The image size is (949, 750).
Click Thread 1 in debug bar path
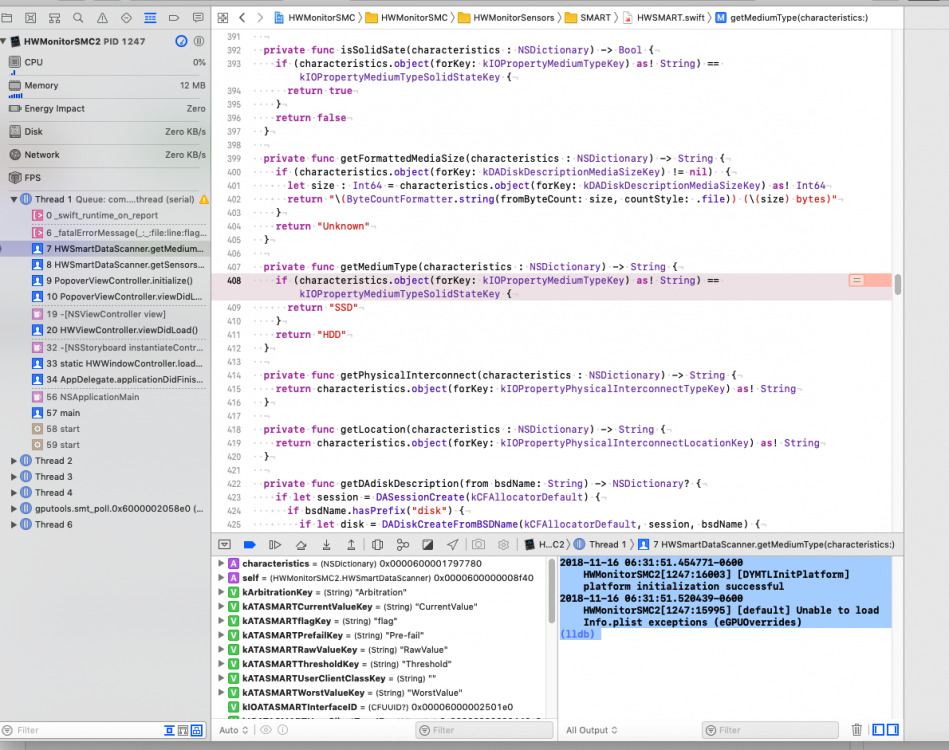(600, 544)
